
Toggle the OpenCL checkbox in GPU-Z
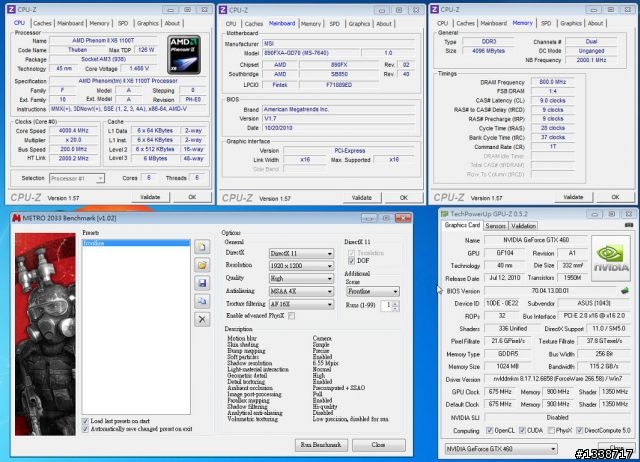pos(489,431)
